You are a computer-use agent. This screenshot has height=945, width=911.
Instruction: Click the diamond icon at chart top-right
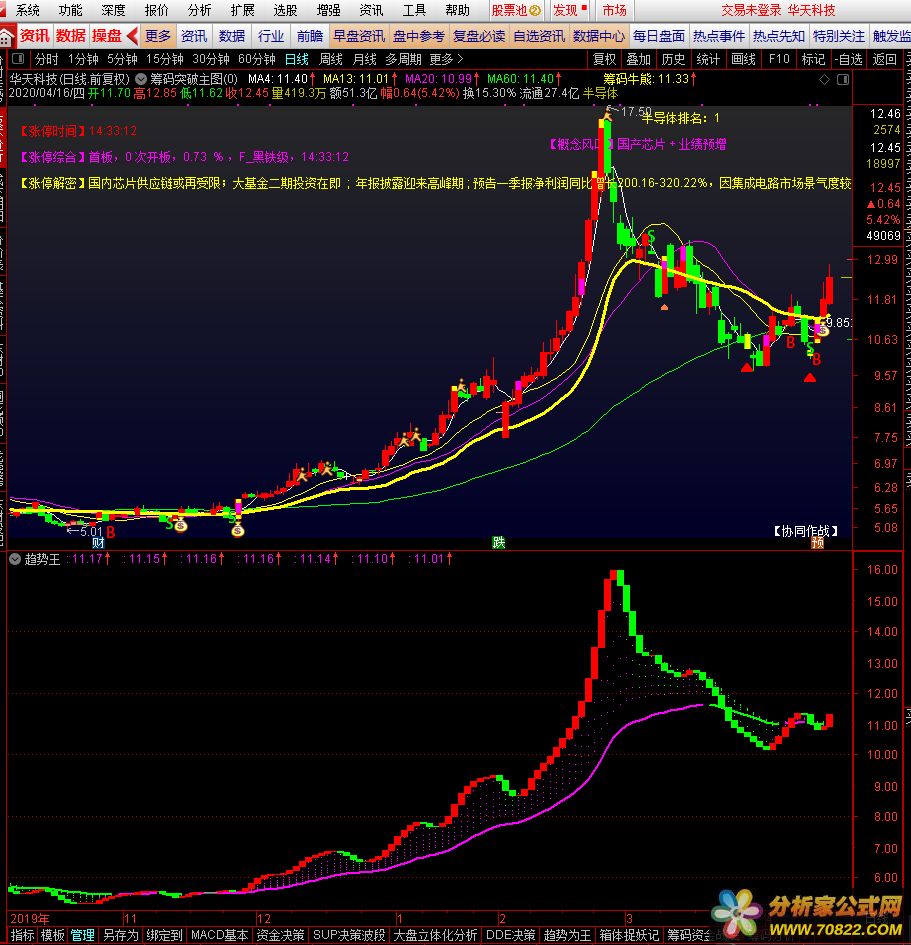[x=825, y=80]
